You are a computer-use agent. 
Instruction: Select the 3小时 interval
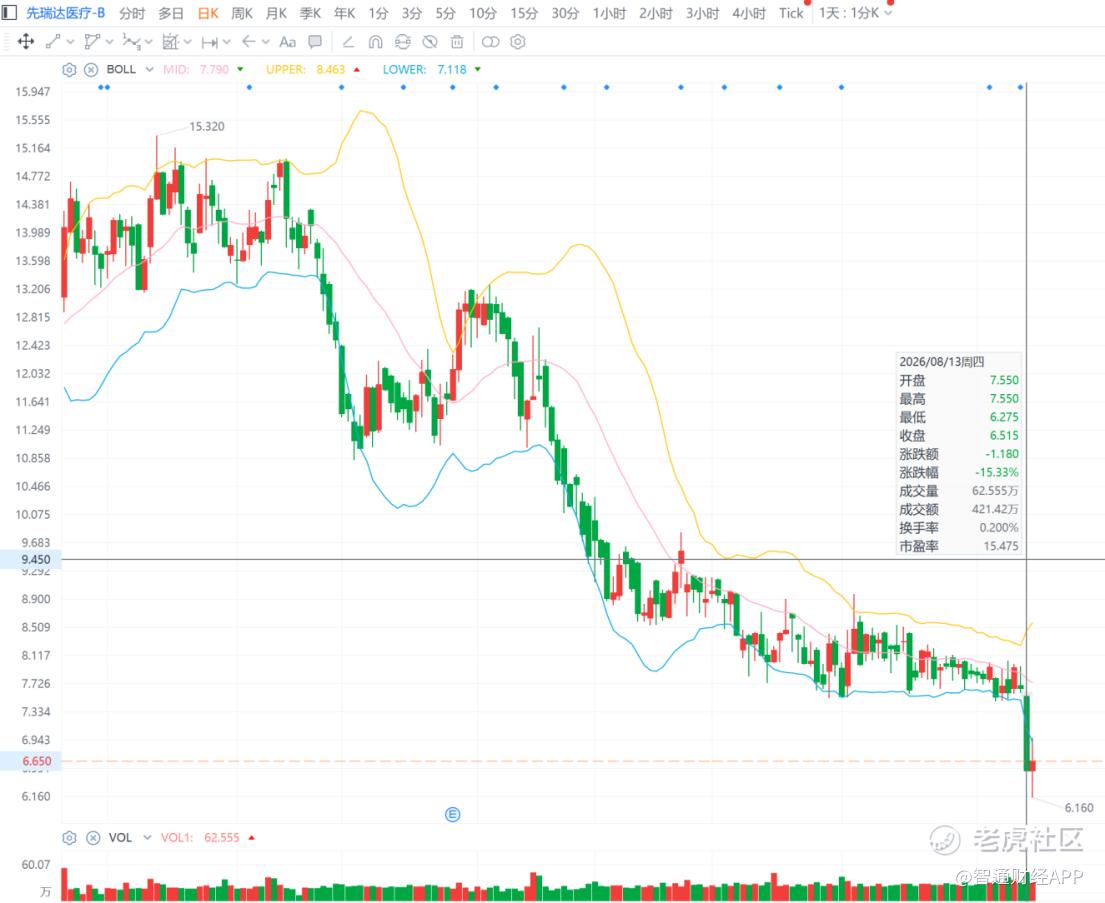(x=702, y=13)
